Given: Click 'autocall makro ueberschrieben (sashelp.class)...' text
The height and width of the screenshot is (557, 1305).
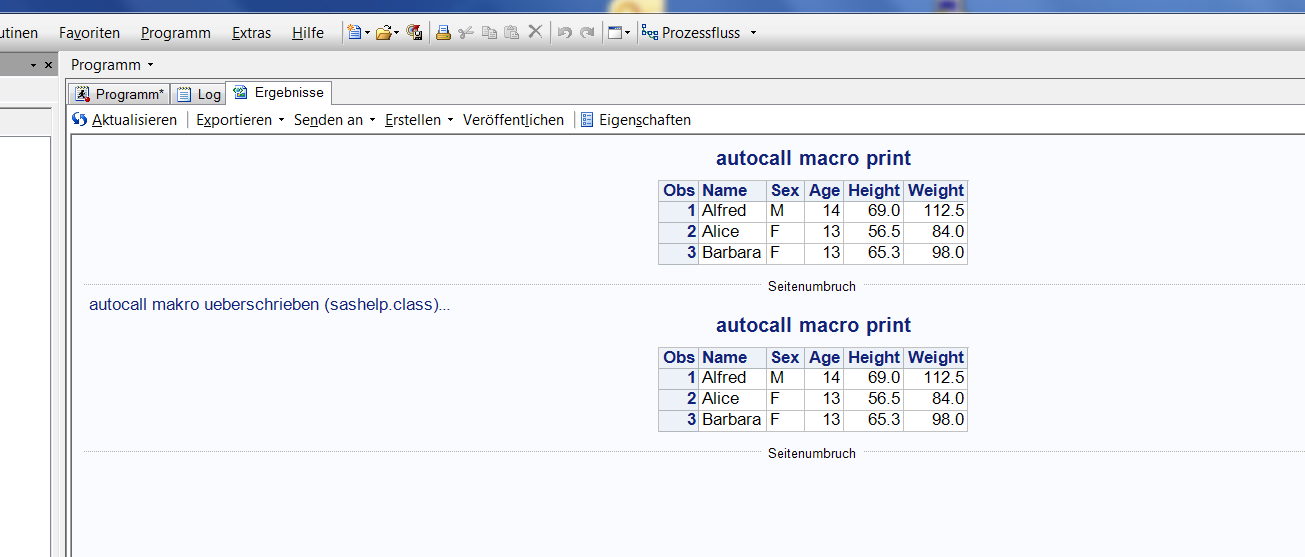Looking at the screenshot, I should pyautogui.click(x=270, y=305).
